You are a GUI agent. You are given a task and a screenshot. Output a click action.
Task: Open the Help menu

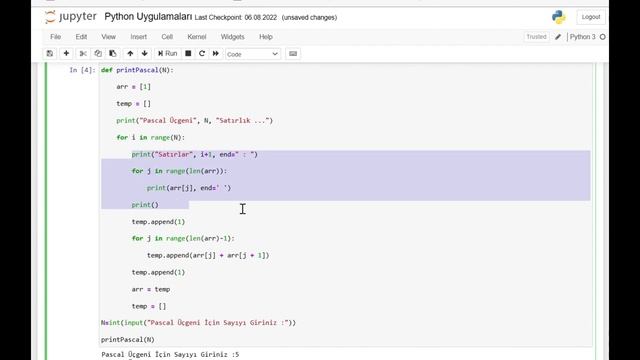266,37
